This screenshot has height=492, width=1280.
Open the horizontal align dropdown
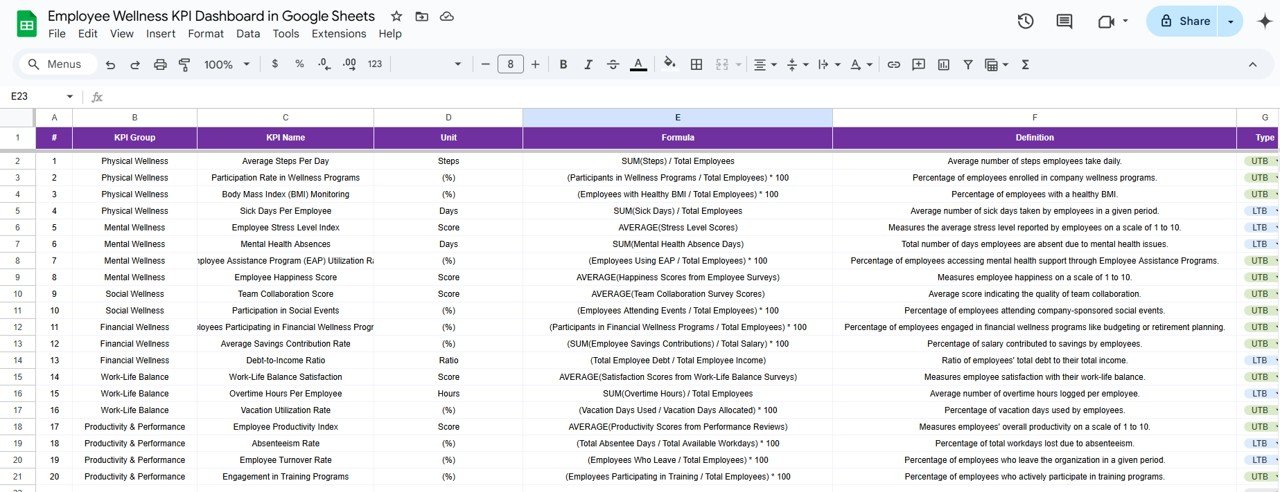pos(765,64)
